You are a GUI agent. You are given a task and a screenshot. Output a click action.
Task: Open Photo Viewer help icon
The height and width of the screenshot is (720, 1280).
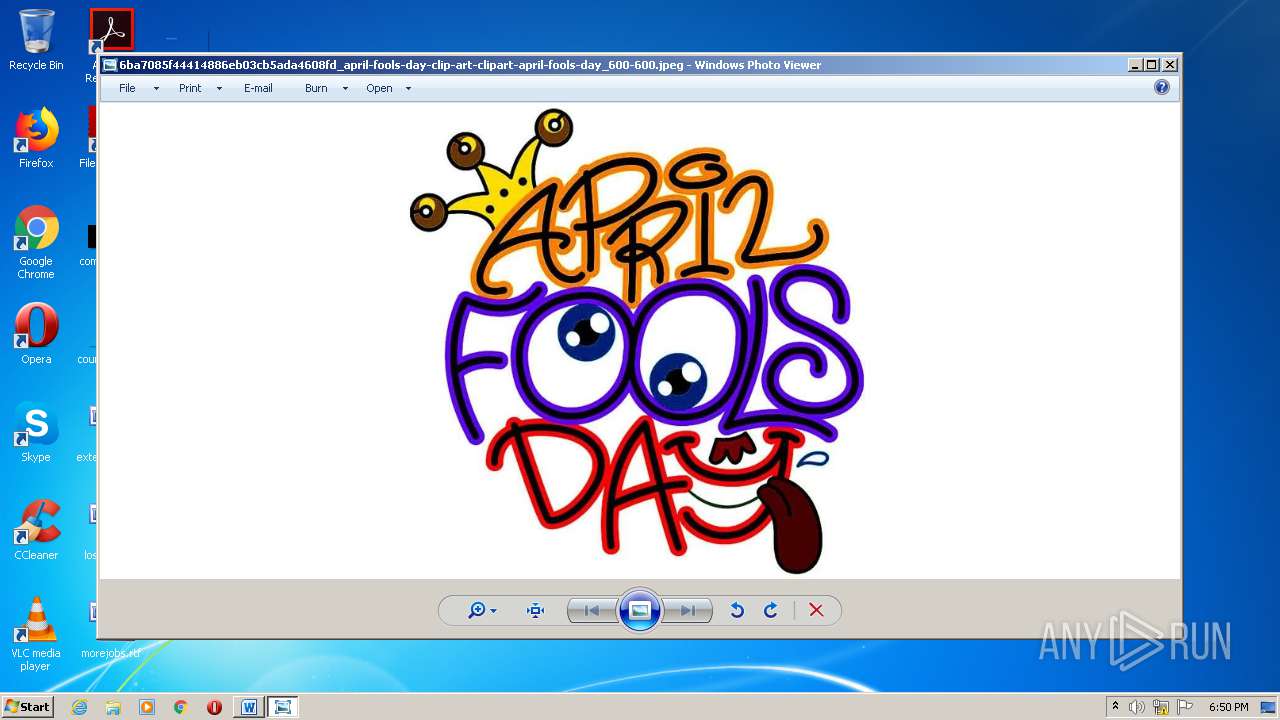1162,88
